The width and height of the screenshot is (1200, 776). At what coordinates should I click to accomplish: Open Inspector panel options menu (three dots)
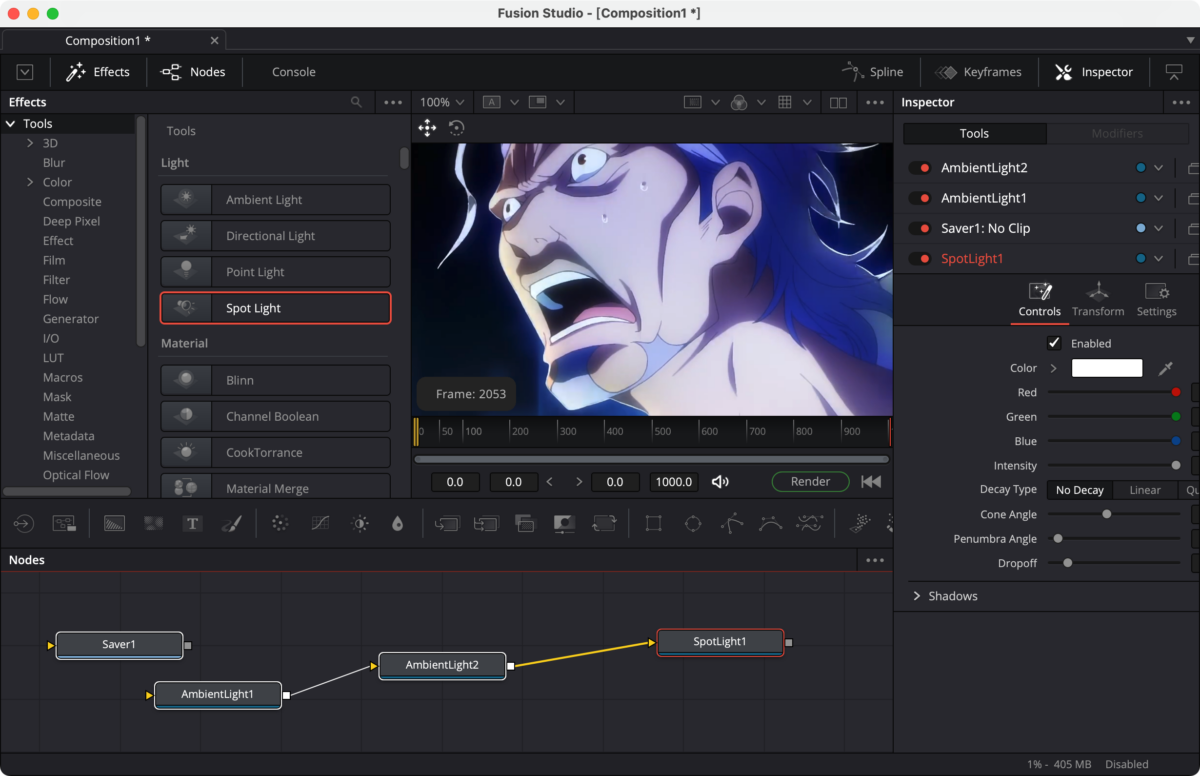(x=1181, y=102)
